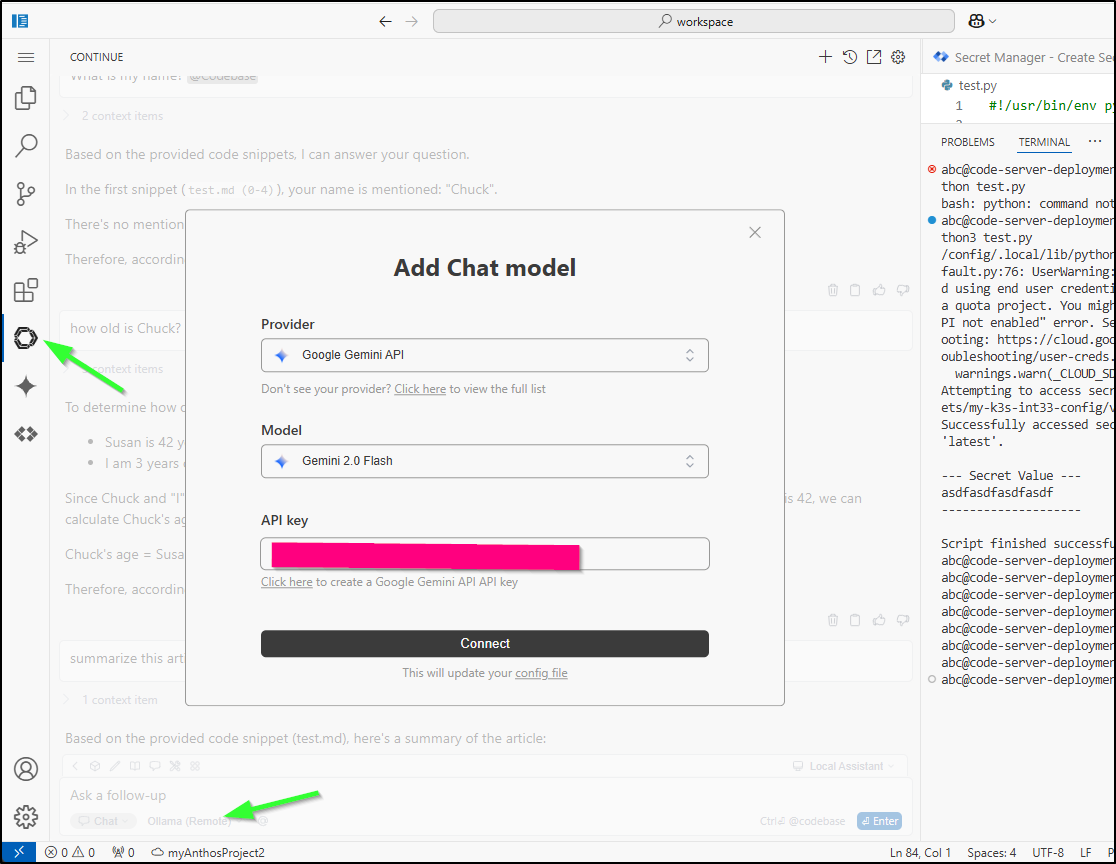The image size is (1116, 864).
Task: Open the Copilot chat icon in the title bar
Action: pos(976,21)
